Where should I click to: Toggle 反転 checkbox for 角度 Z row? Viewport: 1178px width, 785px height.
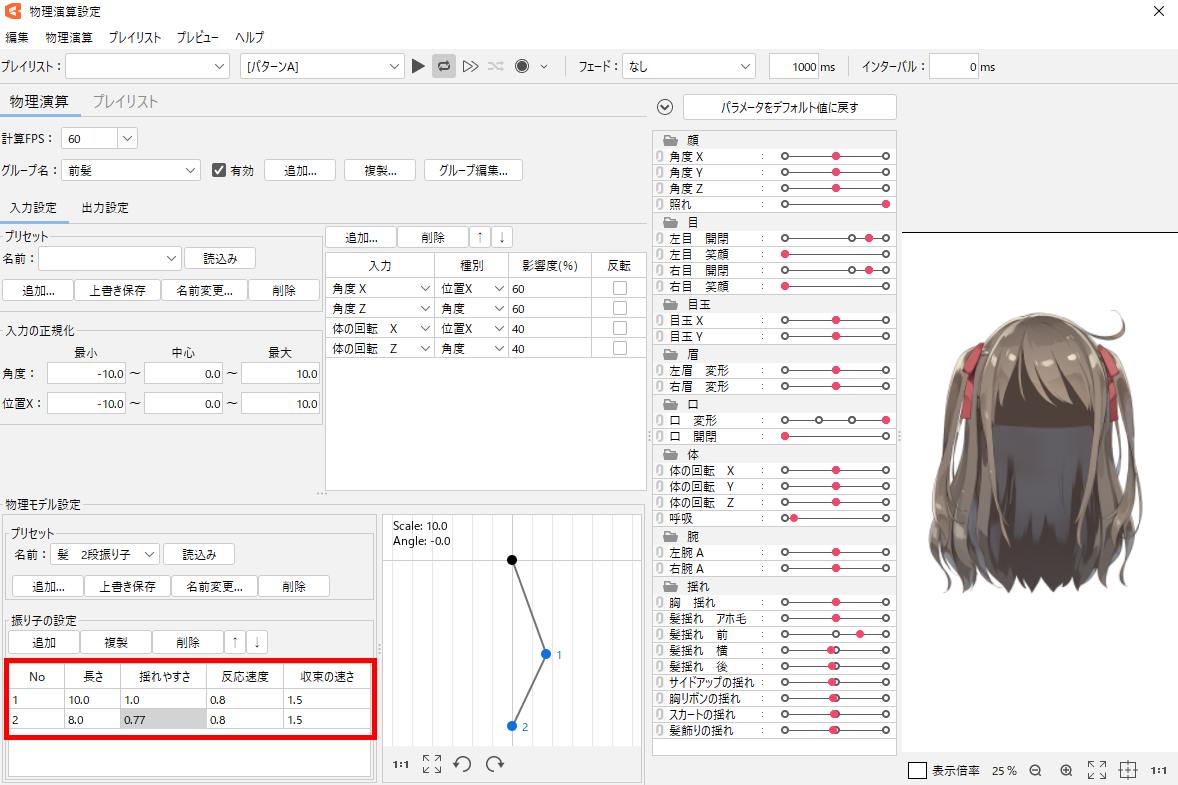(x=620, y=308)
